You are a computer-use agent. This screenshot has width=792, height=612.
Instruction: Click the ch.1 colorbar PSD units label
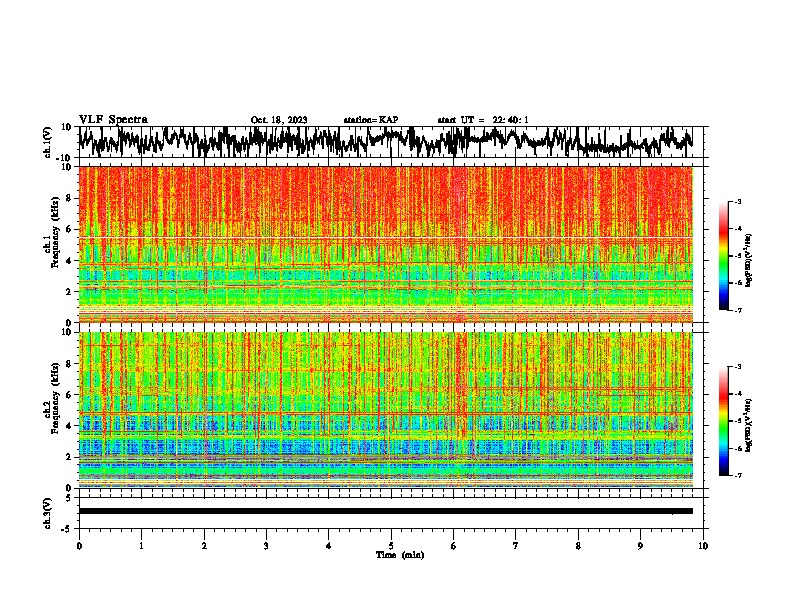749,260
